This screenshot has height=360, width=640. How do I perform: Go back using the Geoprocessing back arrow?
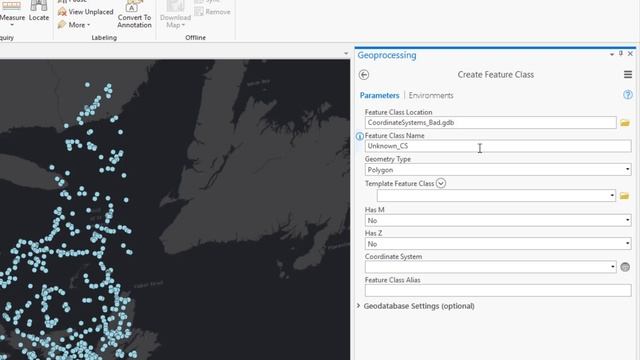click(x=364, y=75)
